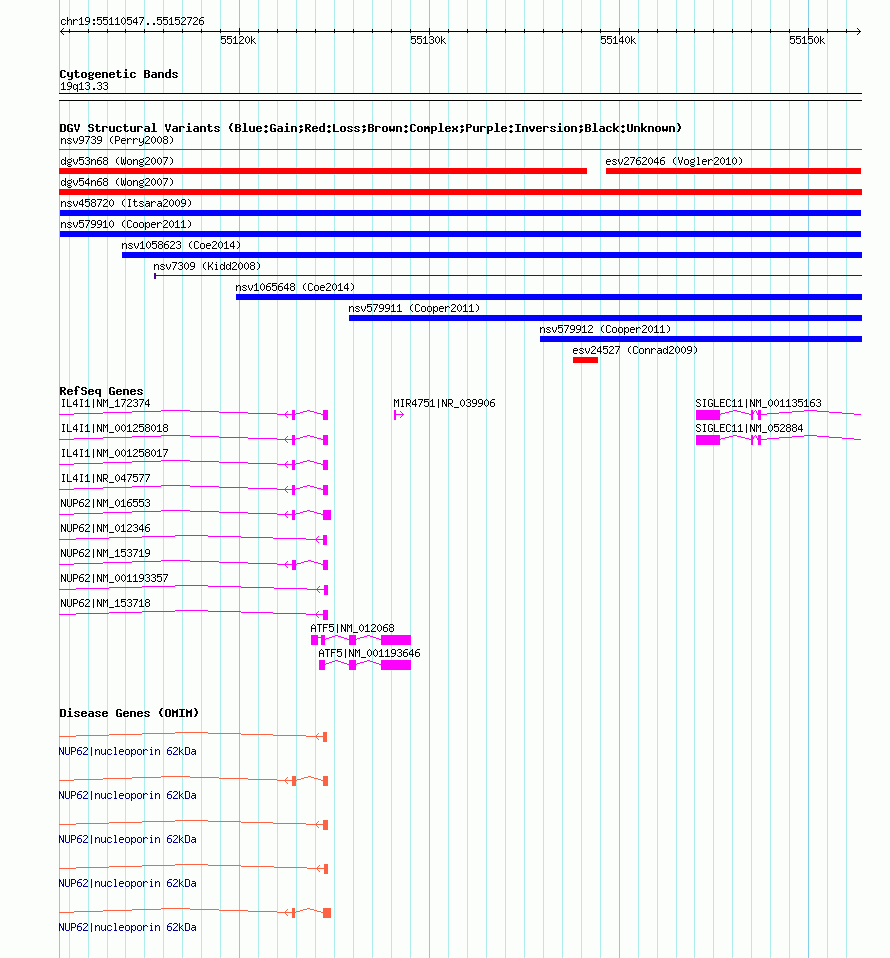Click the 55120k ruler tick label
Image resolution: width=890 pixels, height=958 pixels.
pyautogui.click(x=238, y=40)
